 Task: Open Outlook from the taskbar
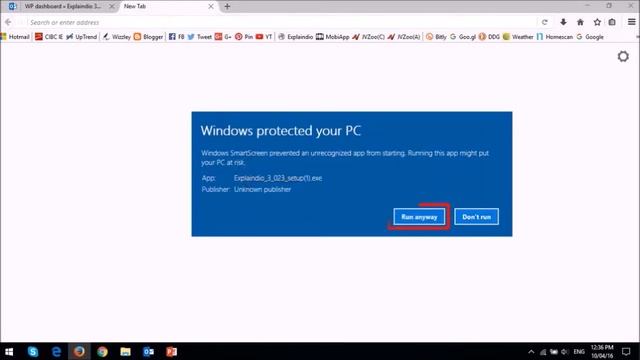coord(149,351)
